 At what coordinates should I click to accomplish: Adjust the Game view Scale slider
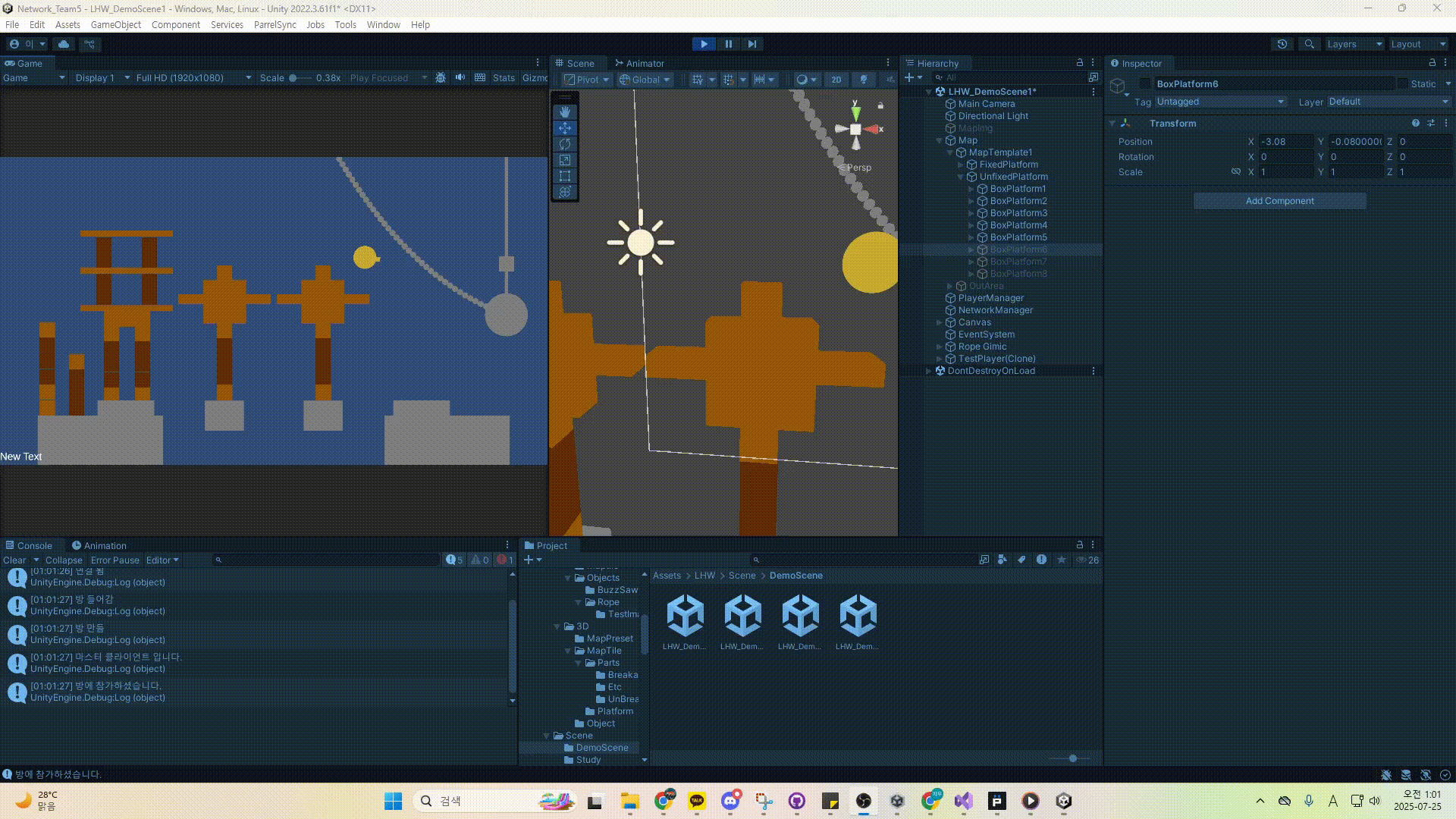tap(293, 77)
